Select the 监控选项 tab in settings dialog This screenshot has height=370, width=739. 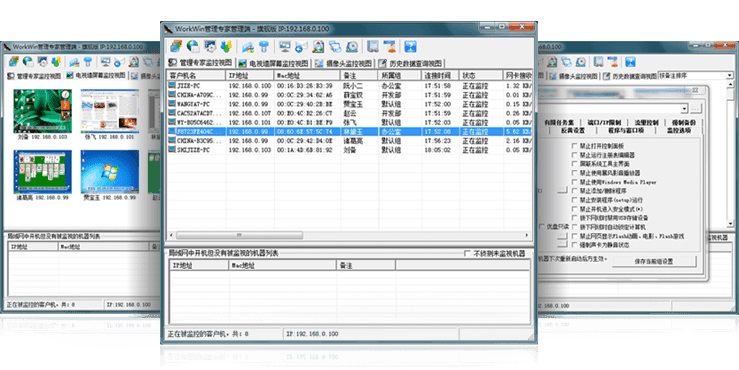click(x=679, y=131)
